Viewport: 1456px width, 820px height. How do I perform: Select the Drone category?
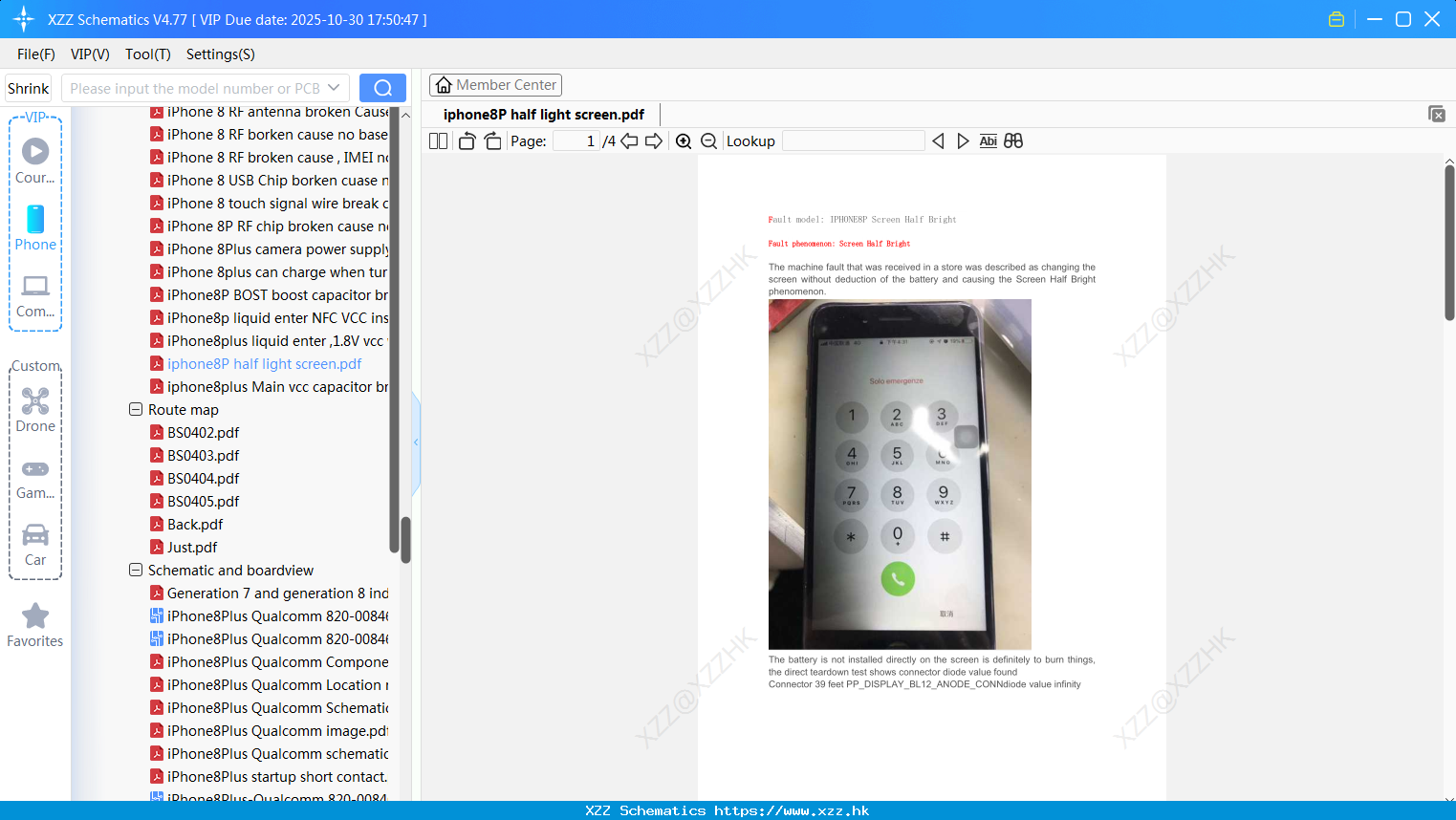point(35,410)
